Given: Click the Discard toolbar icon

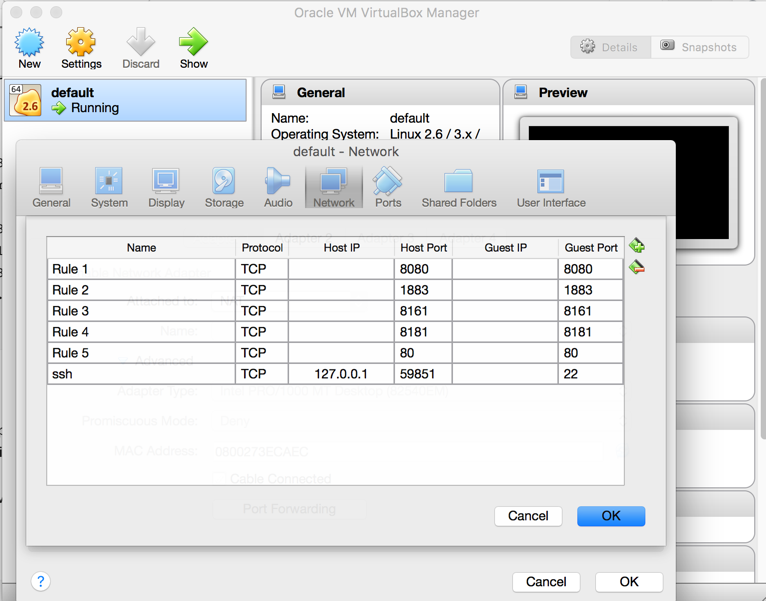Looking at the screenshot, I should point(141,42).
